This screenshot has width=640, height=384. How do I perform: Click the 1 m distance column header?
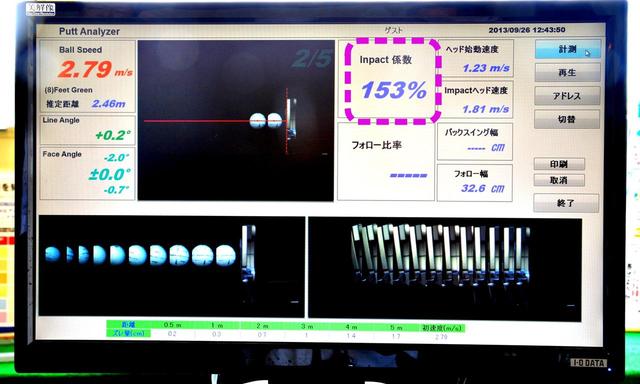click(217, 326)
